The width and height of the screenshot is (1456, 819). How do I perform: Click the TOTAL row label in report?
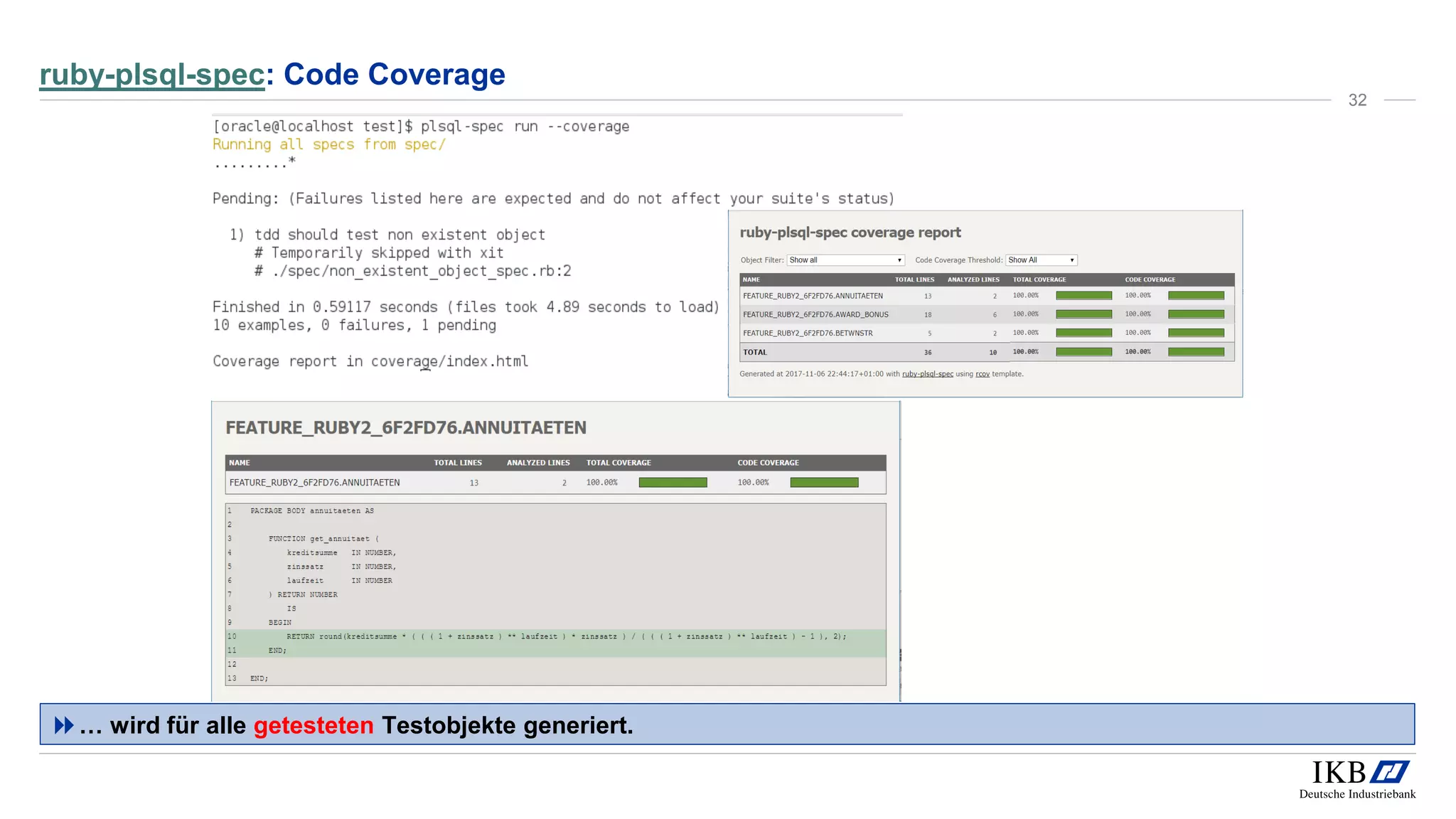pos(755,352)
